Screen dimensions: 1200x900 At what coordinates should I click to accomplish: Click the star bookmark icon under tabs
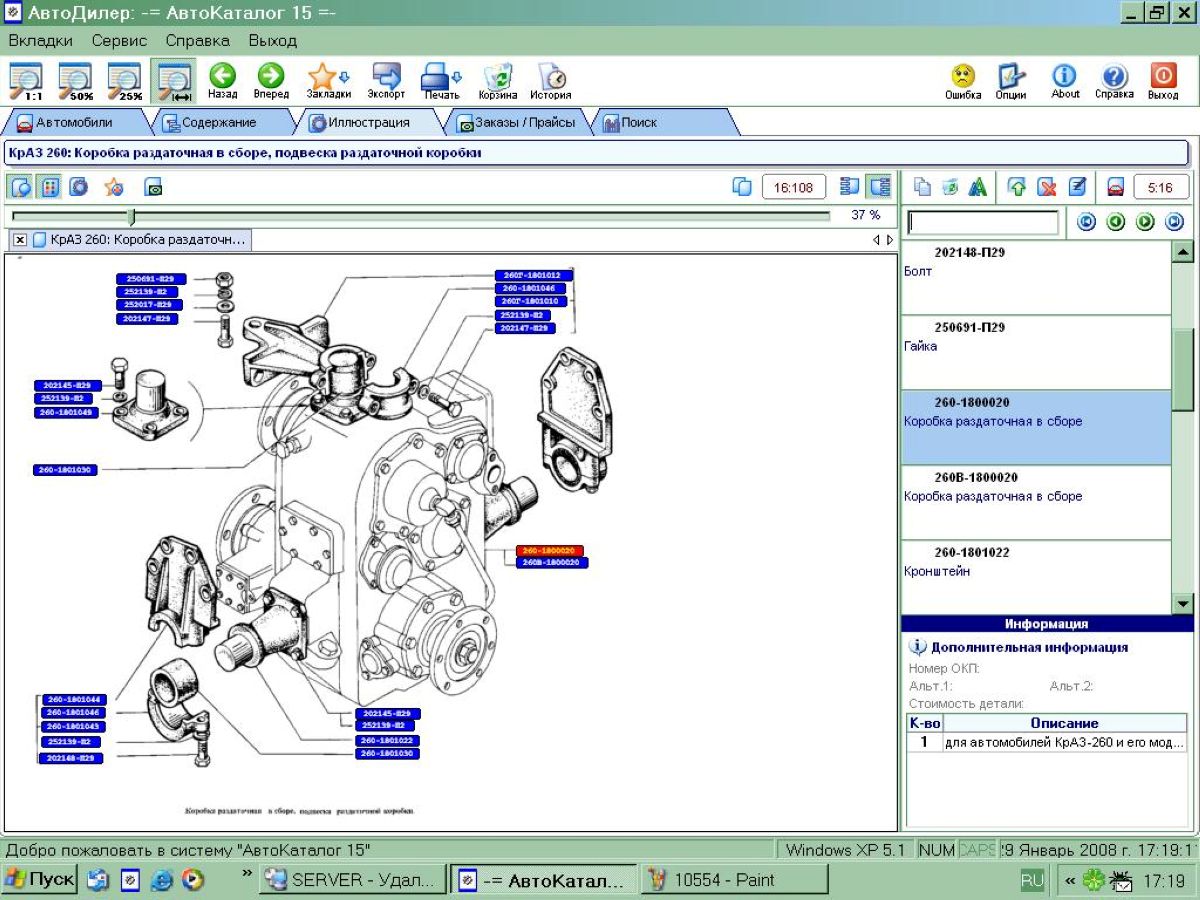114,187
